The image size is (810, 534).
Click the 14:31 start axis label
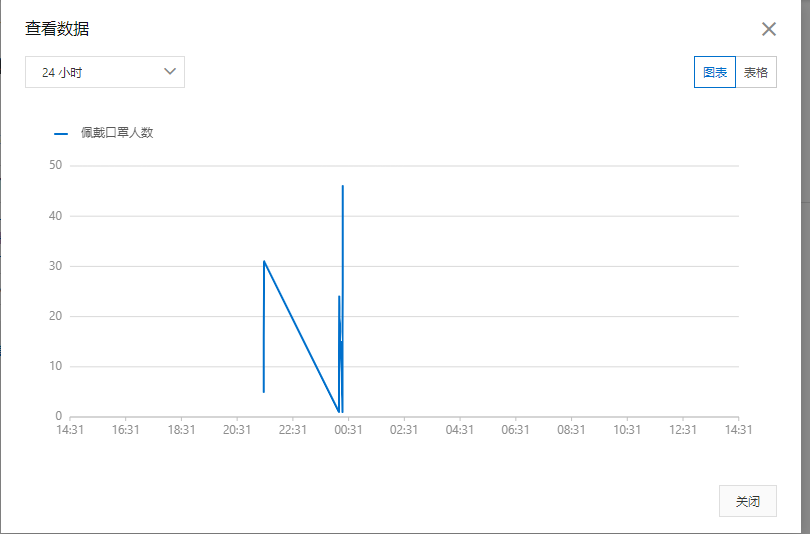[70, 430]
